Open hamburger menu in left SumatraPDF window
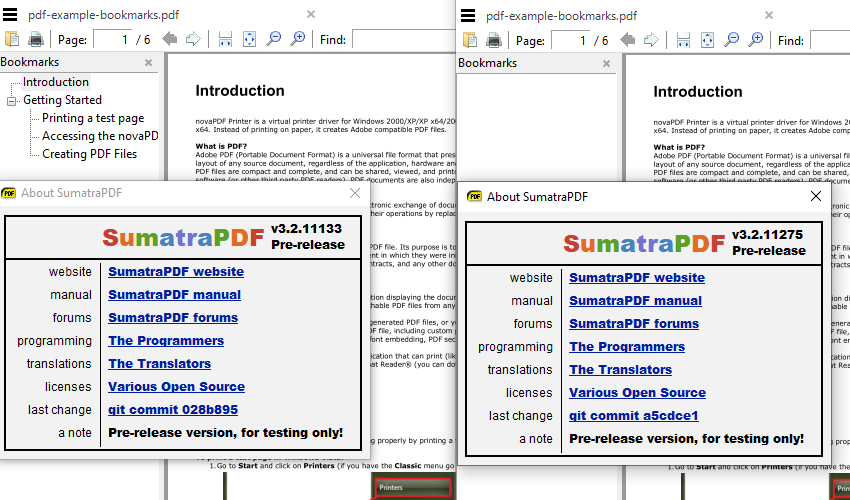850x500 pixels. pos(10,15)
